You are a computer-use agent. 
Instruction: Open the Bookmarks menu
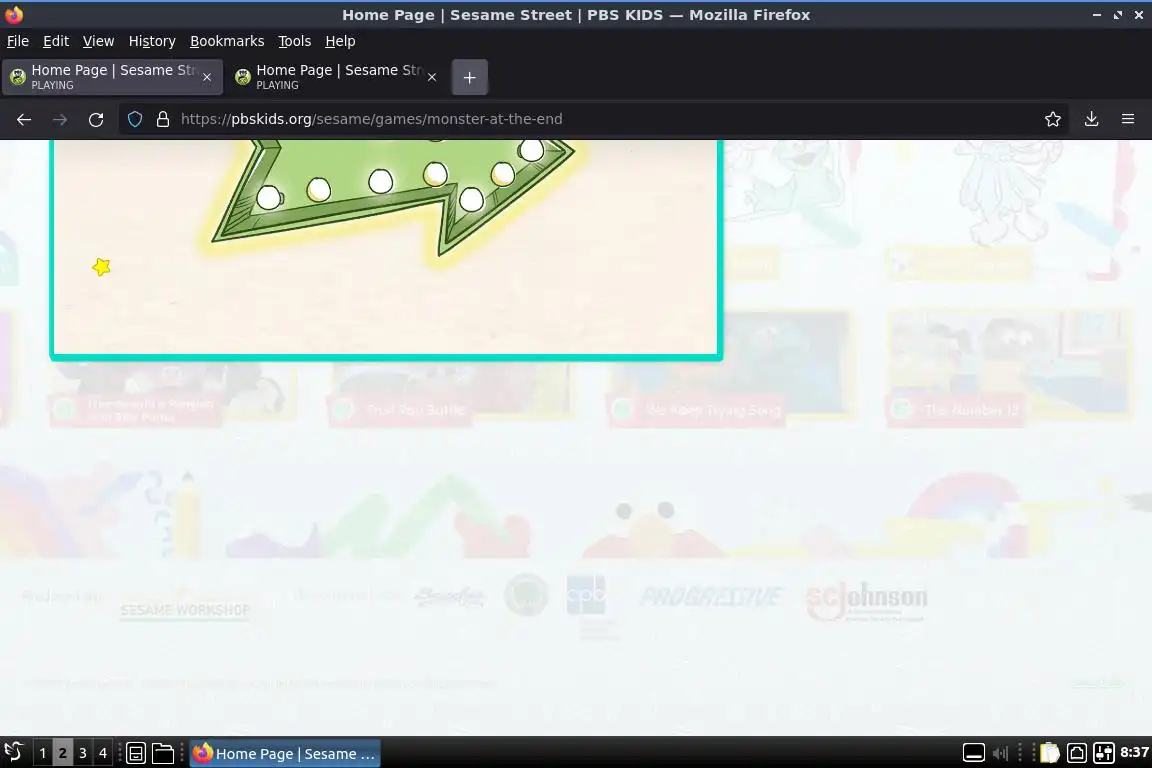click(227, 41)
